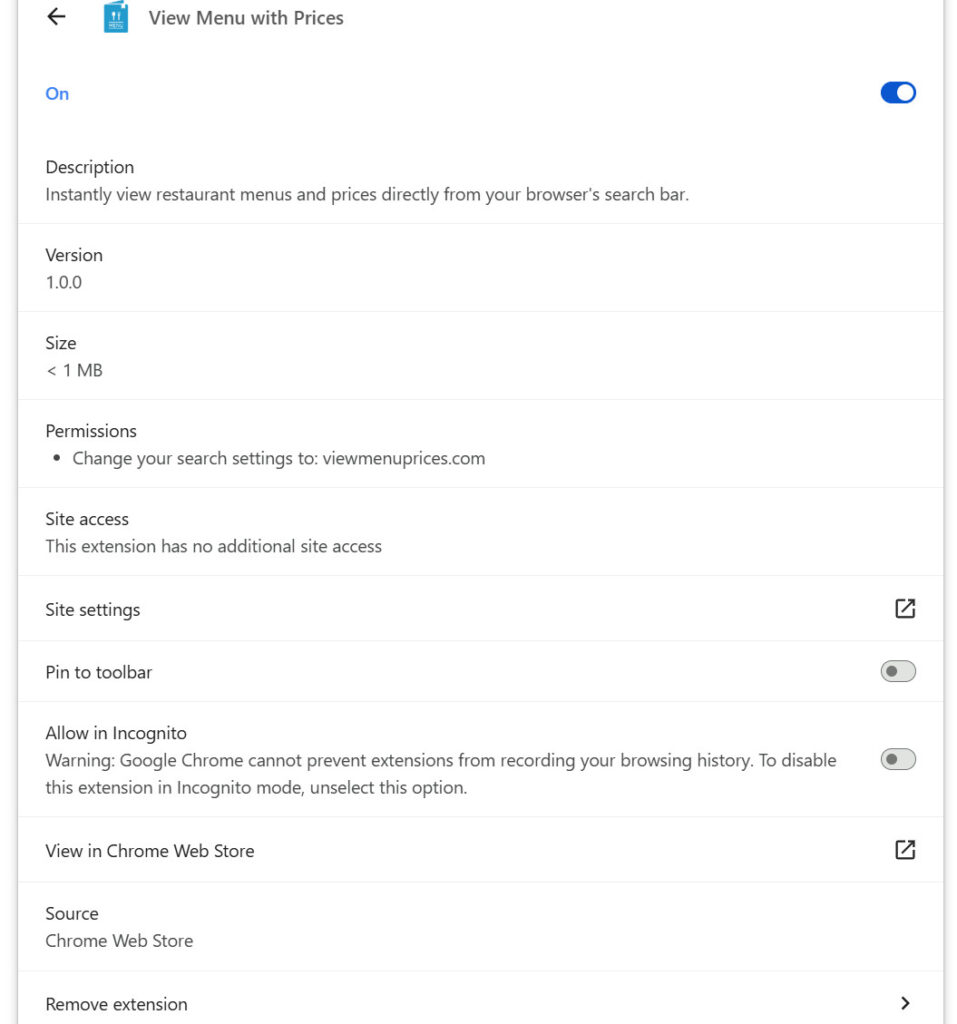Open Chrome Web Store external link icon
The image size is (957, 1024).
(x=905, y=850)
